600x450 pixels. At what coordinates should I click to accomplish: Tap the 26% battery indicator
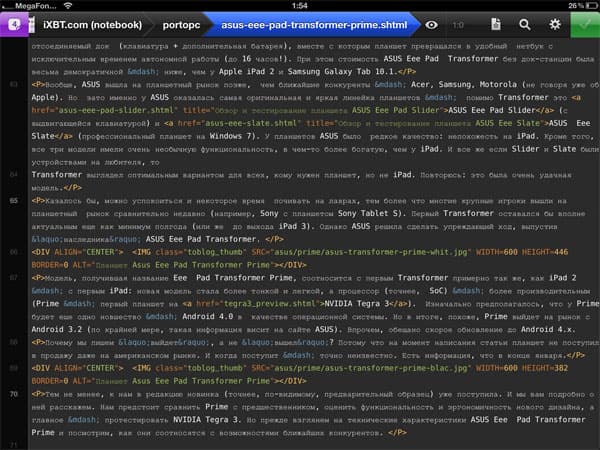[582, 5]
